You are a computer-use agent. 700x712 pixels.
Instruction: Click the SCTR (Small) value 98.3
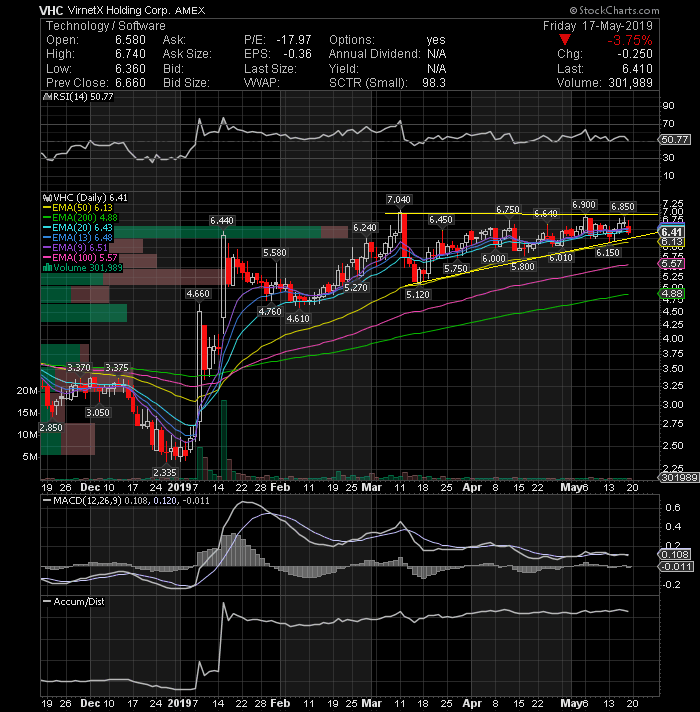(x=434, y=83)
